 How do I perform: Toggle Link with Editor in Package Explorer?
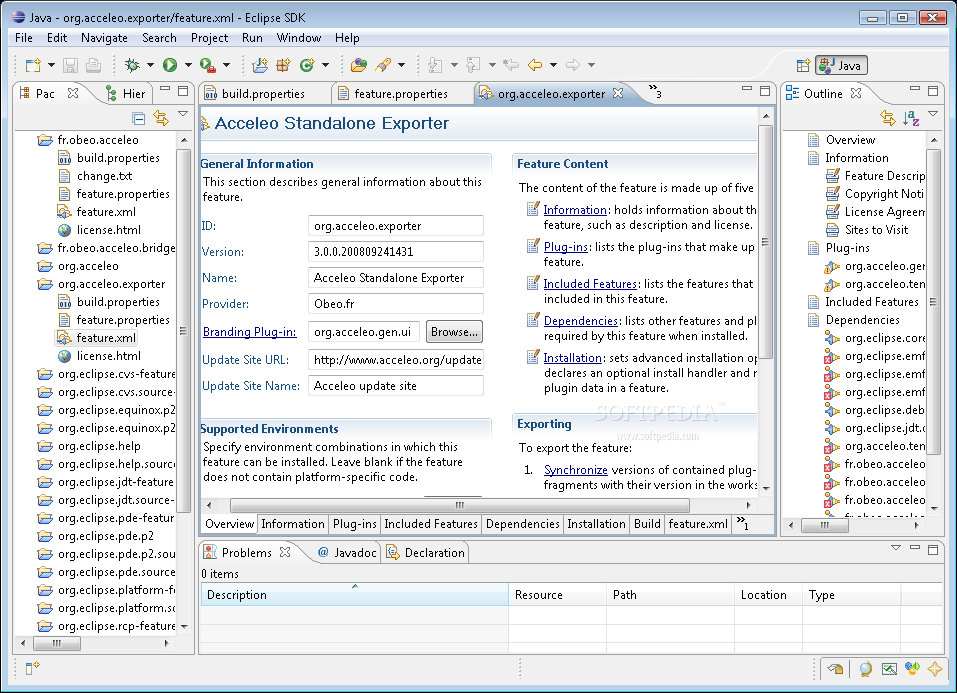pyautogui.click(x=161, y=118)
